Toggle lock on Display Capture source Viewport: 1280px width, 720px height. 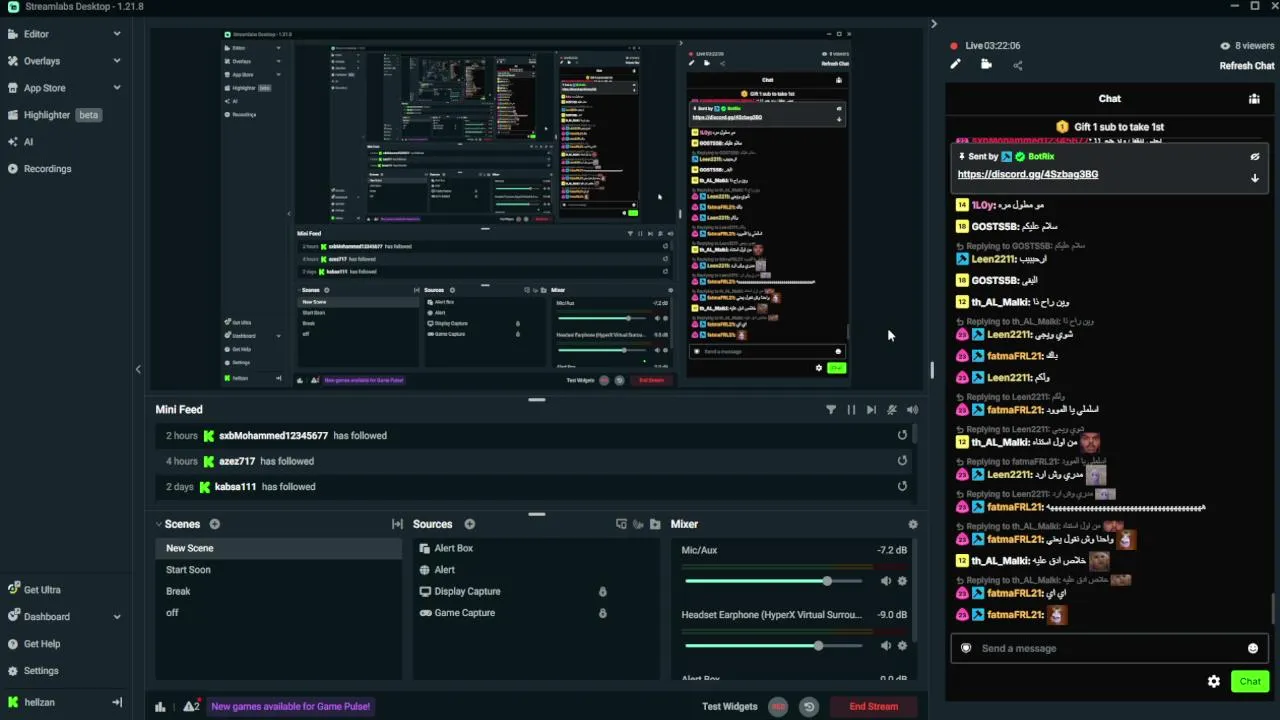click(602, 592)
